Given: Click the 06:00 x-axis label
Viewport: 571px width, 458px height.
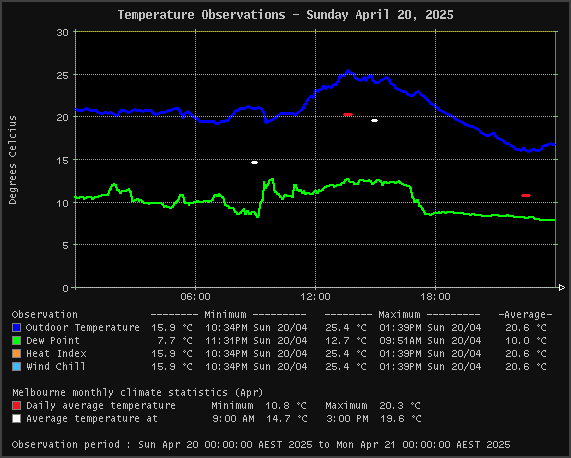Looking at the screenshot, I should (x=196, y=297).
